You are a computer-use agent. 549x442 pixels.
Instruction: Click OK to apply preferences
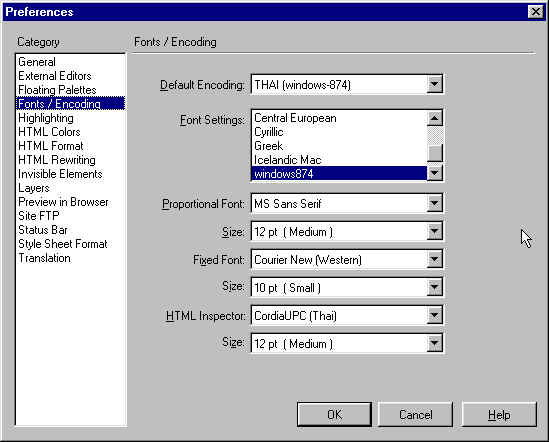[x=334, y=415]
